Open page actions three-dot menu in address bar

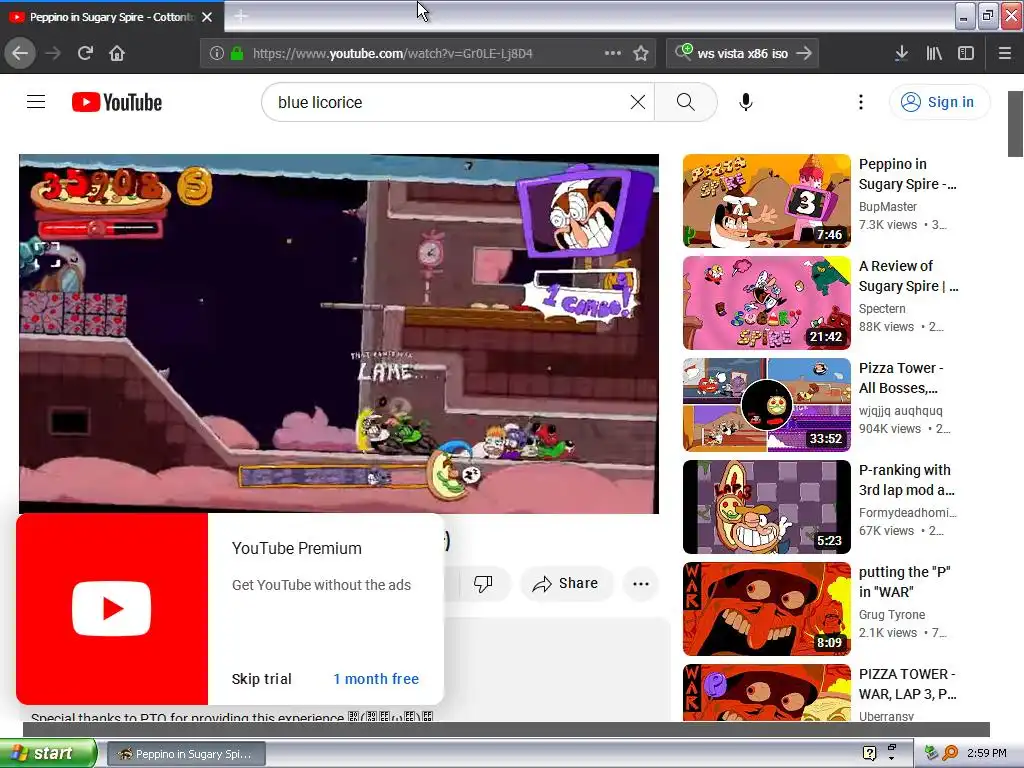click(x=613, y=53)
